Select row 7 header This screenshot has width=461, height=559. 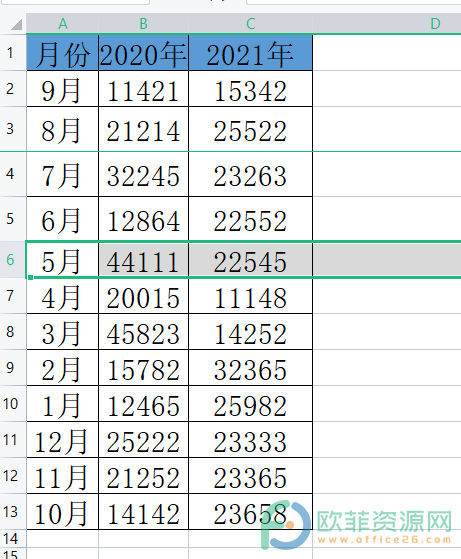pos(13,296)
